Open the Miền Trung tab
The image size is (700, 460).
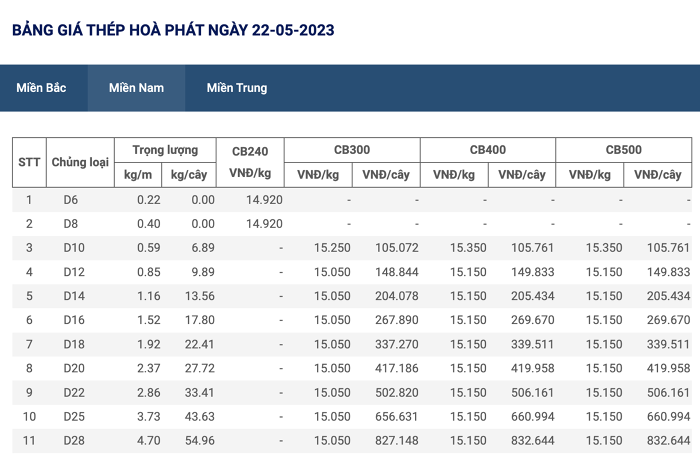tap(237, 88)
